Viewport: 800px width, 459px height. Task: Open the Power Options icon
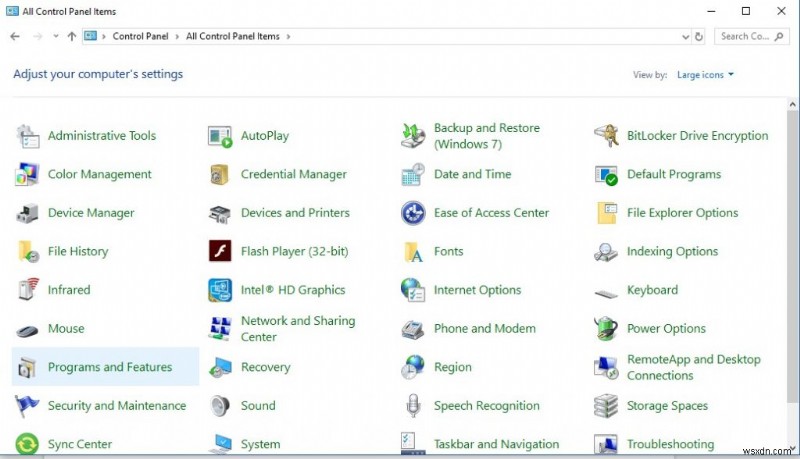[x=606, y=329]
